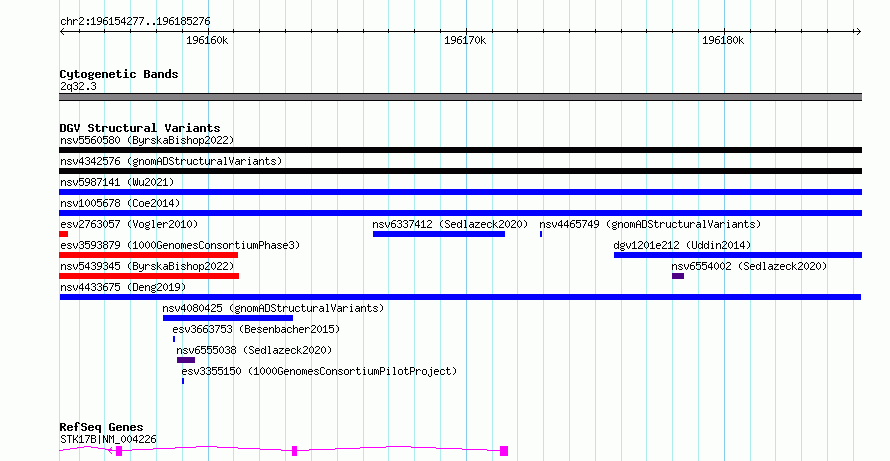Click the 196160k ruler tick label
Image resolution: width=890 pixels, height=461 pixels.
[x=207, y=40]
